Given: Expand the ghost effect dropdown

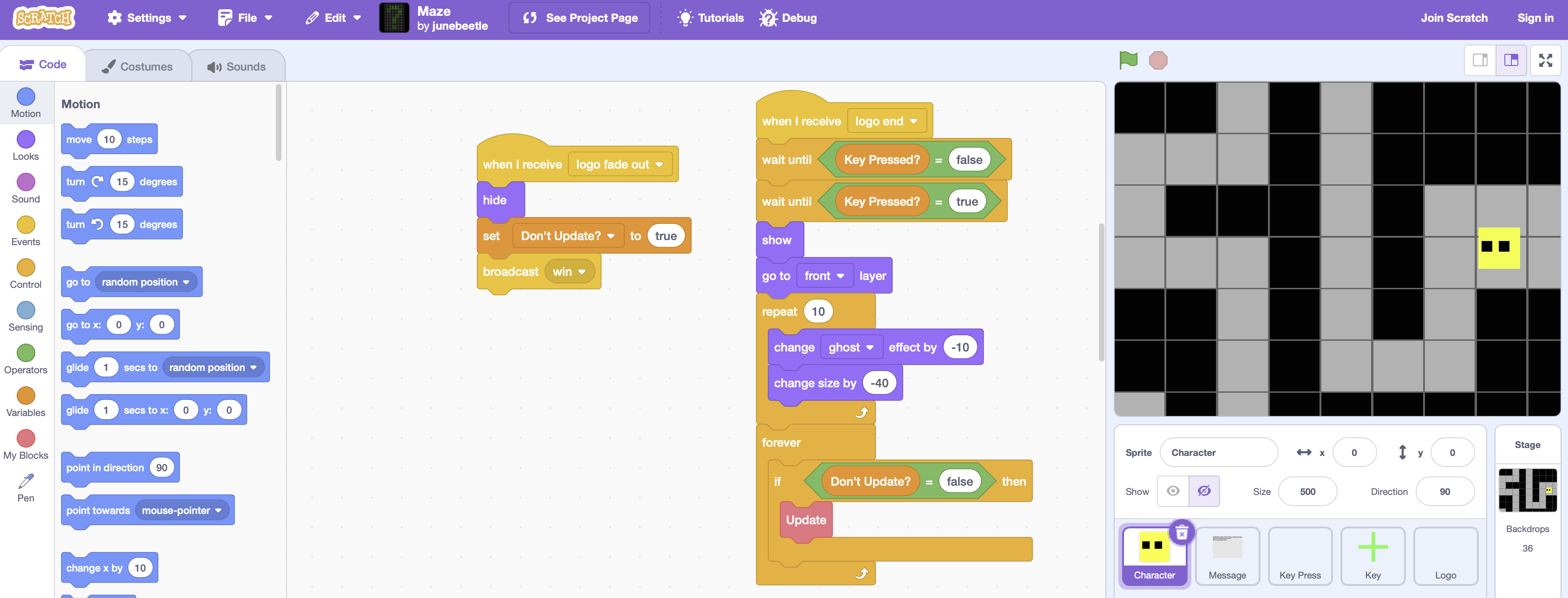Looking at the screenshot, I should pos(850,347).
